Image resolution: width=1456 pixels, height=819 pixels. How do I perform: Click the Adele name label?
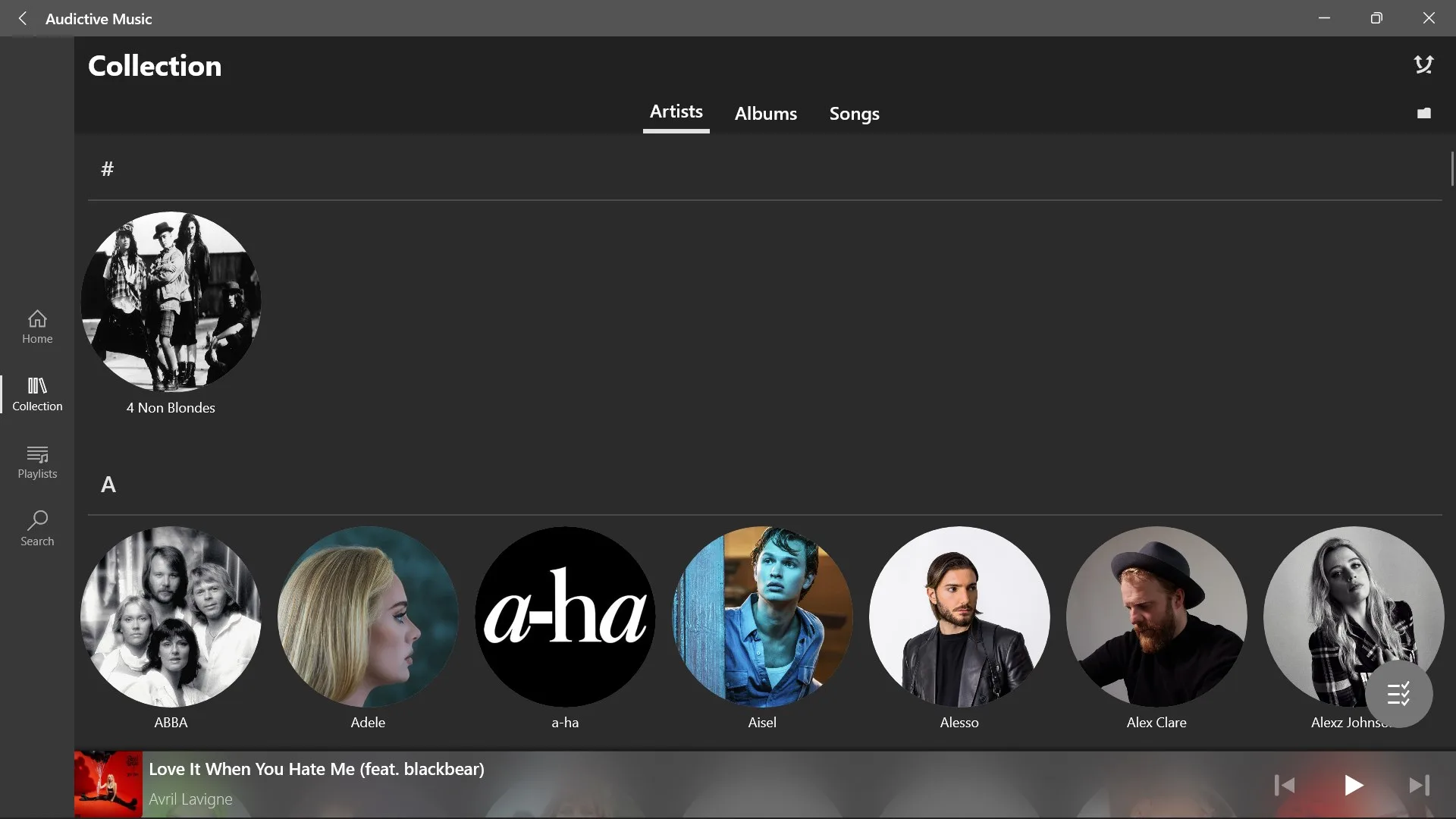pos(368,723)
